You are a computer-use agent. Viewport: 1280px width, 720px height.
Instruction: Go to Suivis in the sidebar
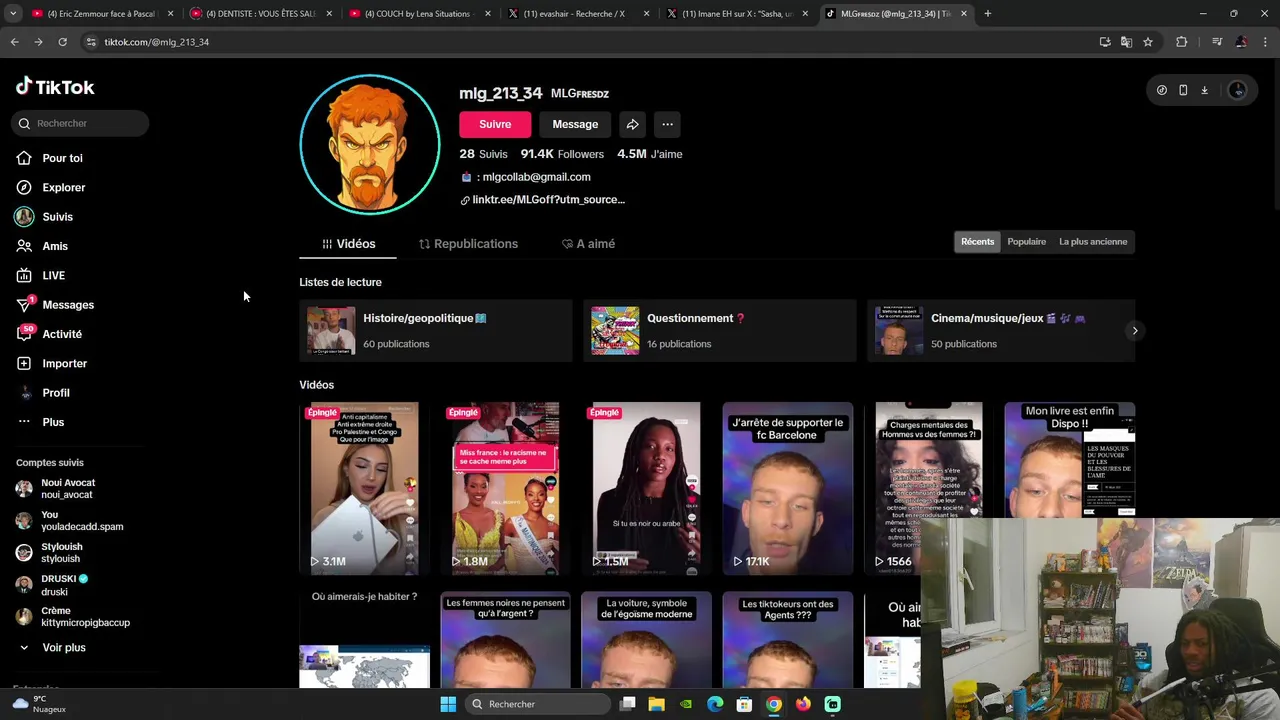point(57,217)
